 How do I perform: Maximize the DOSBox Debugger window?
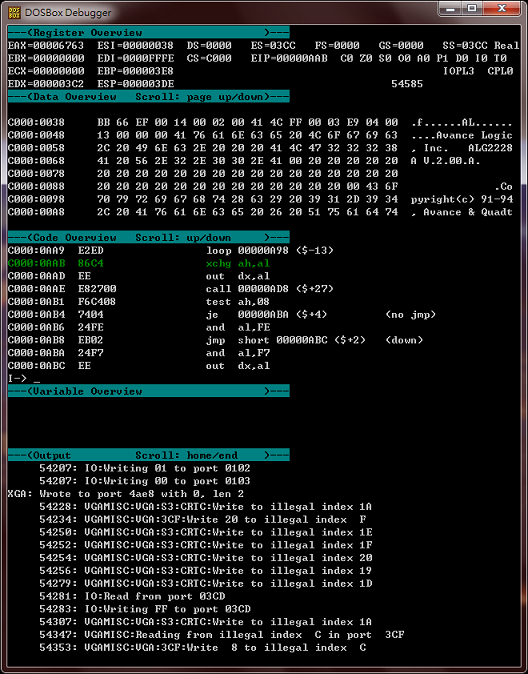coord(472,9)
